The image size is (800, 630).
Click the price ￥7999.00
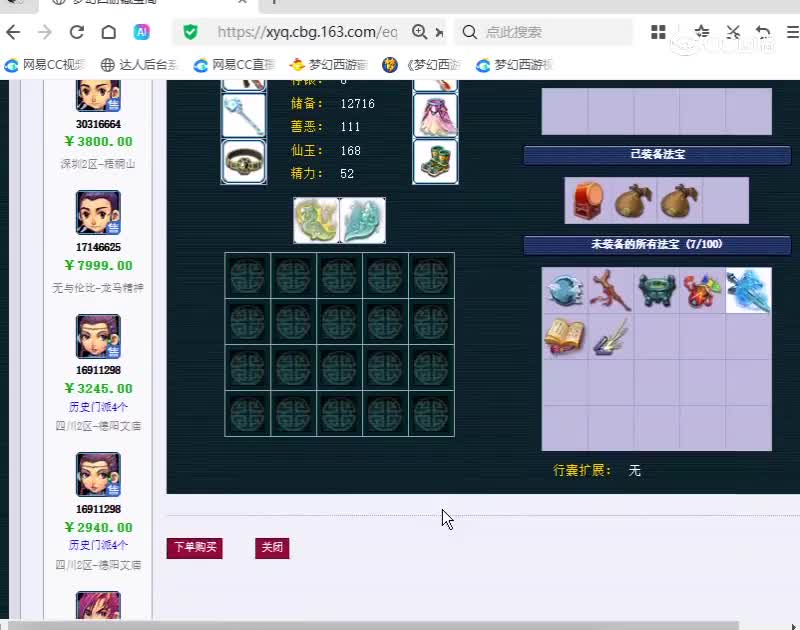coord(98,266)
